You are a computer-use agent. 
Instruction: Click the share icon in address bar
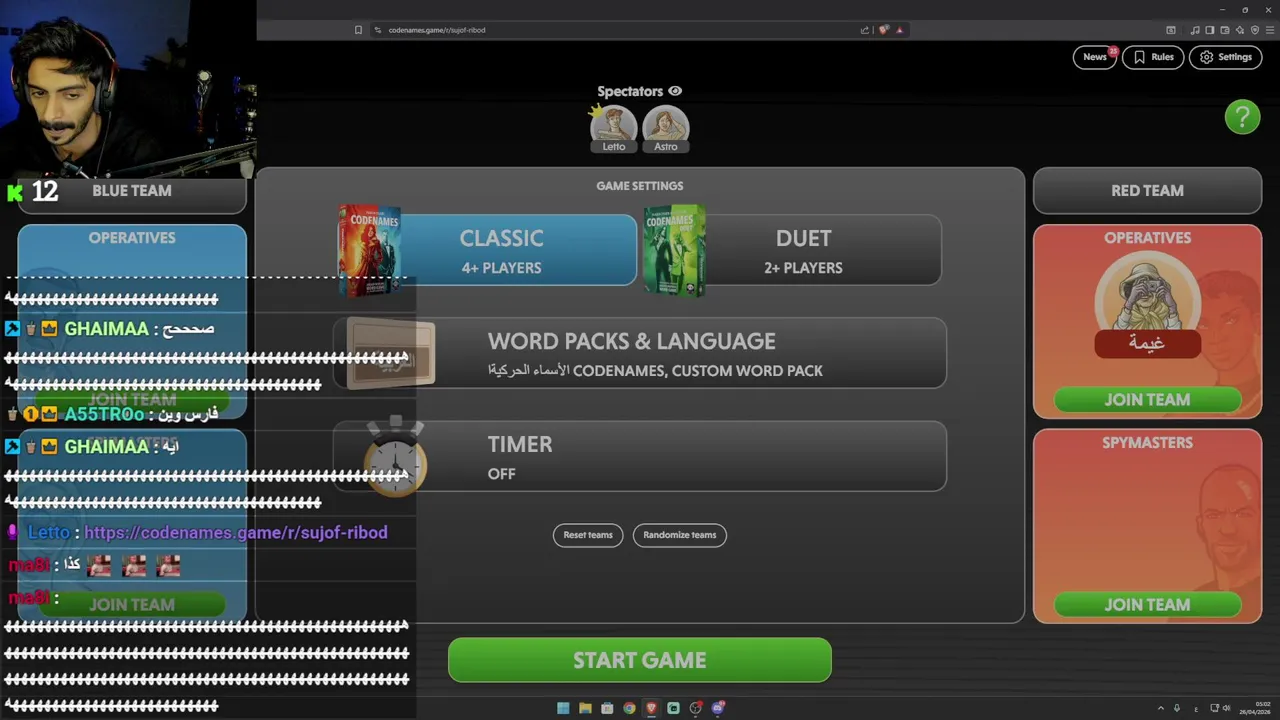(x=865, y=30)
